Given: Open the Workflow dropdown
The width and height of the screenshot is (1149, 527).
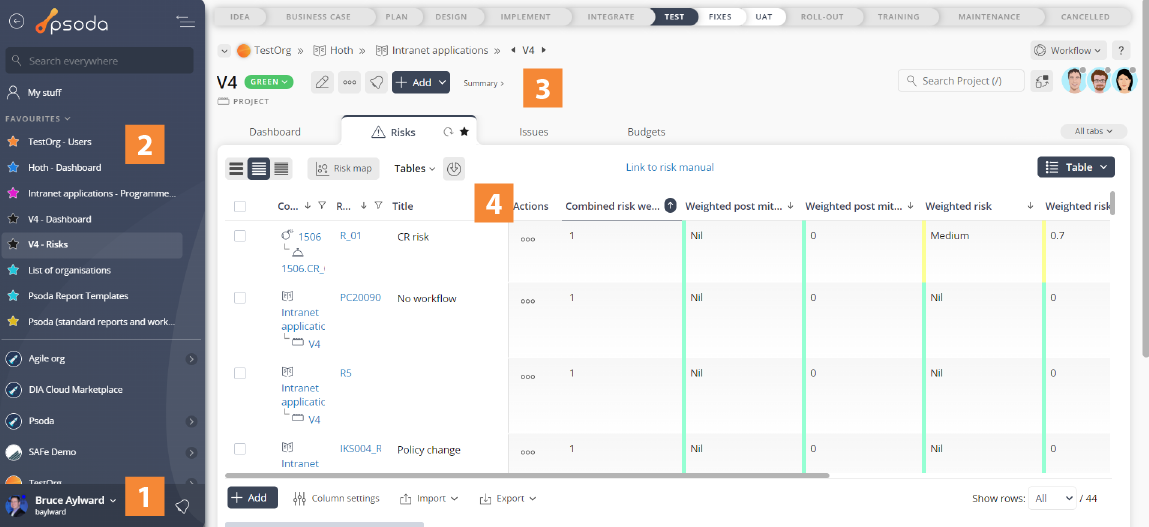Looking at the screenshot, I should pos(1068,51).
